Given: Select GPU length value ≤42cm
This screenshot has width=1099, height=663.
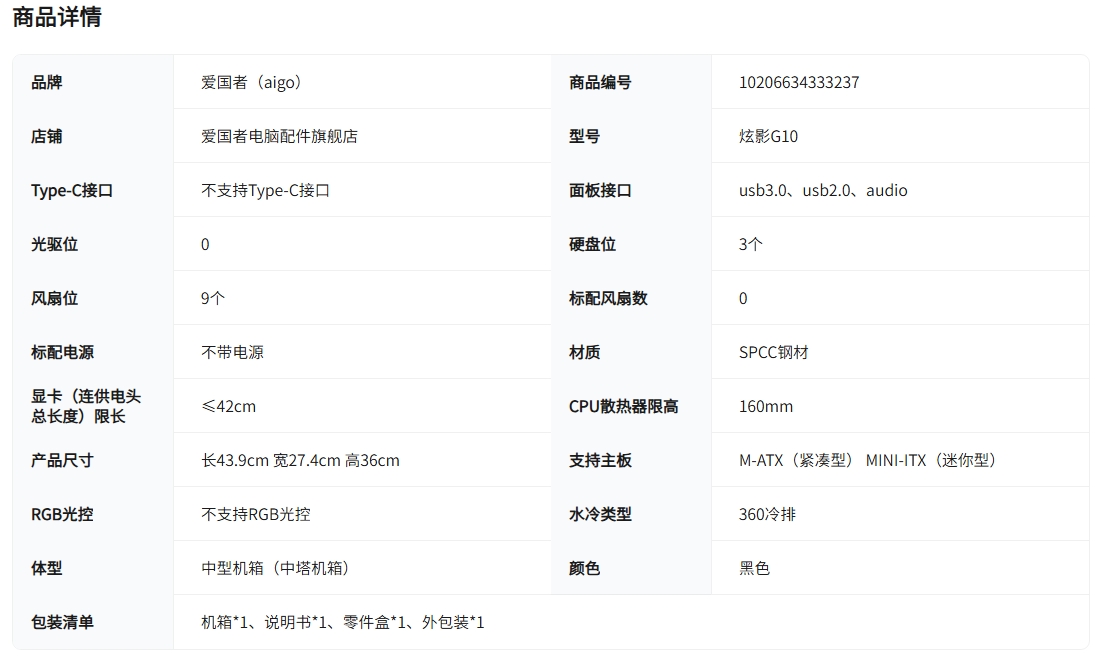Looking at the screenshot, I should pos(228,406).
